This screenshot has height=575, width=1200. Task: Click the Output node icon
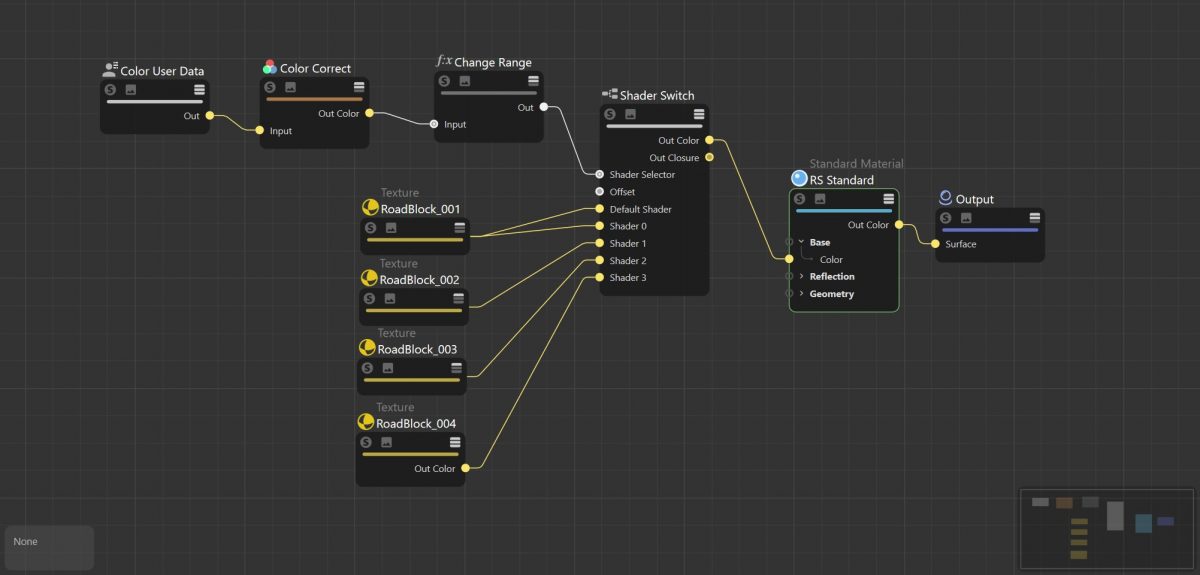coord(946,198)
